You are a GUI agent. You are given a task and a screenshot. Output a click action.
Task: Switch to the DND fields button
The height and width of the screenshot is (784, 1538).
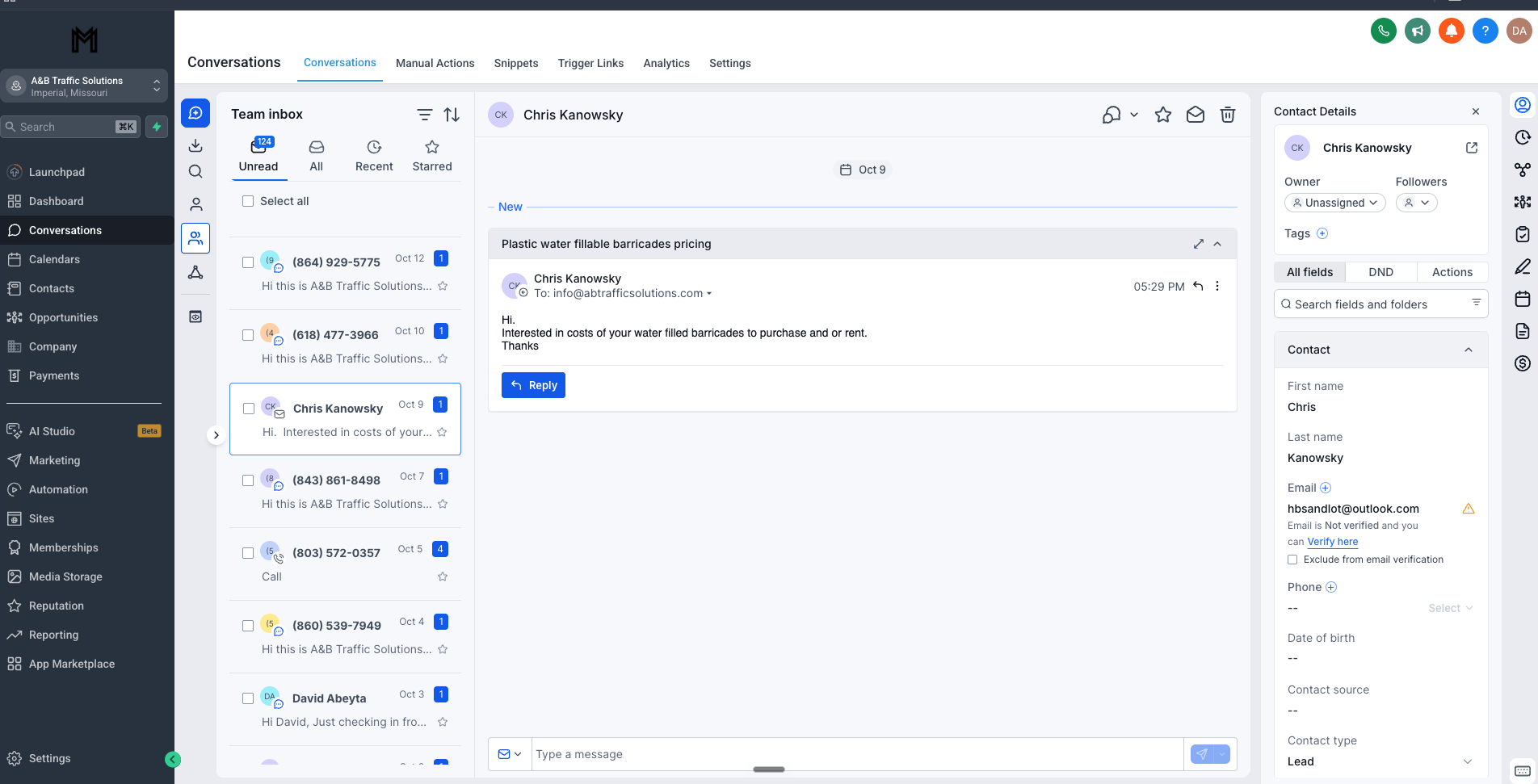click(x=1381, y=272)
